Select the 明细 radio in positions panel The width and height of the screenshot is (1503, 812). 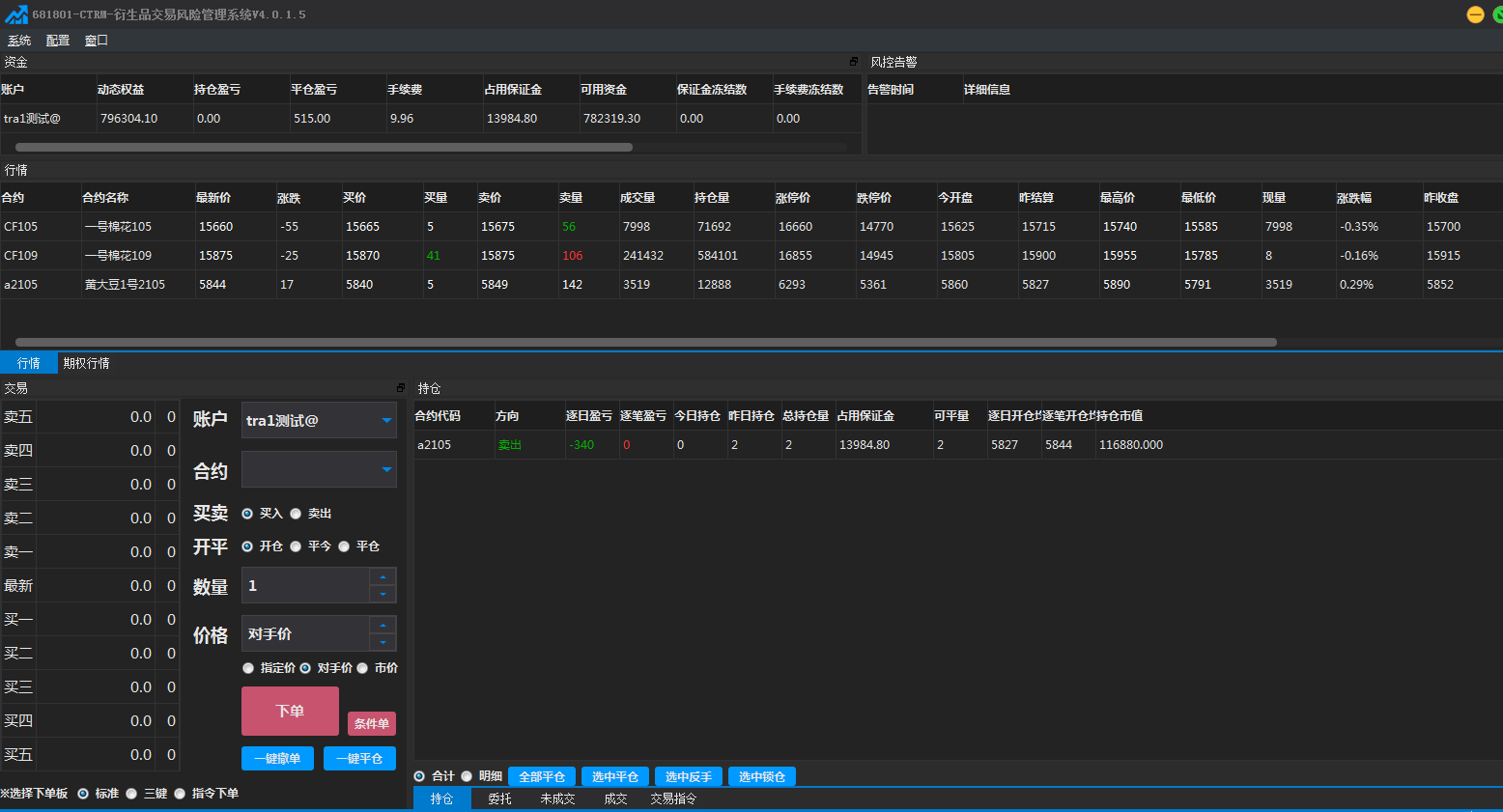click(x=467, y=776)
